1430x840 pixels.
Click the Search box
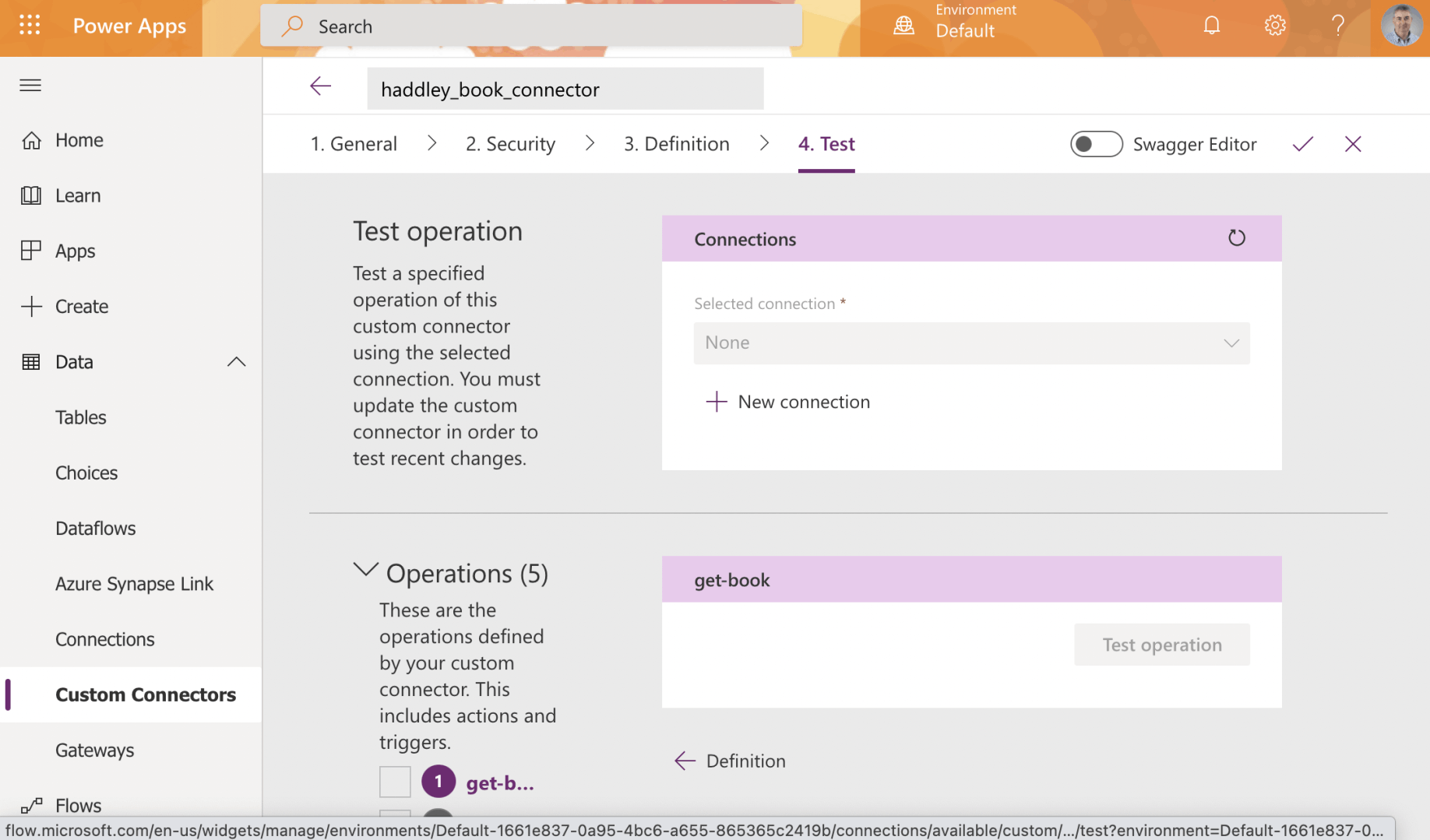click(531, 26)
